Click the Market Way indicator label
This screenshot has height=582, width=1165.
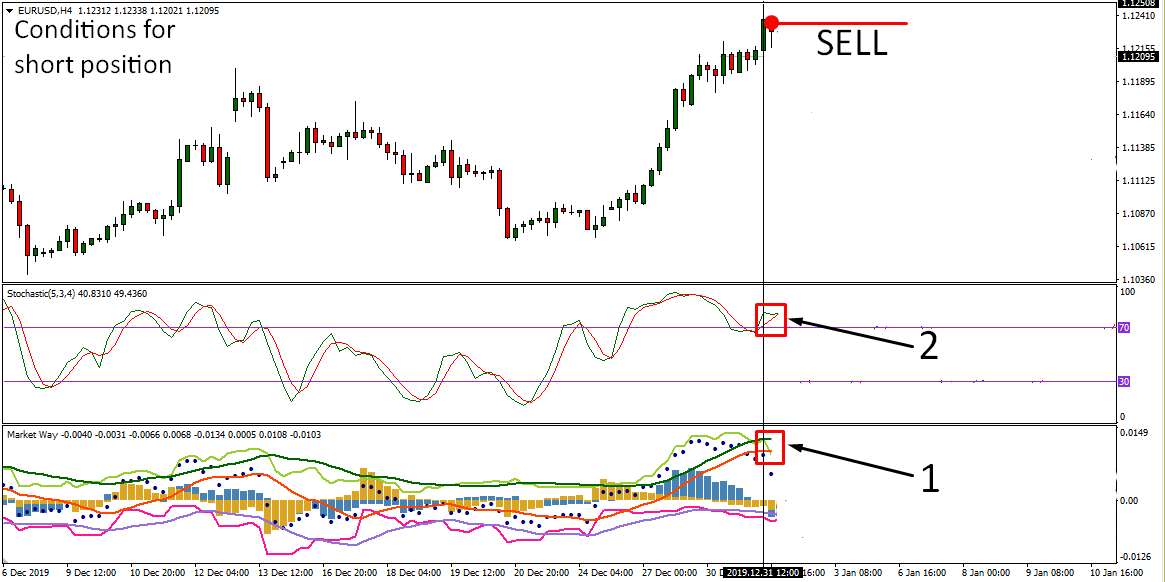[x=34, y=436]
